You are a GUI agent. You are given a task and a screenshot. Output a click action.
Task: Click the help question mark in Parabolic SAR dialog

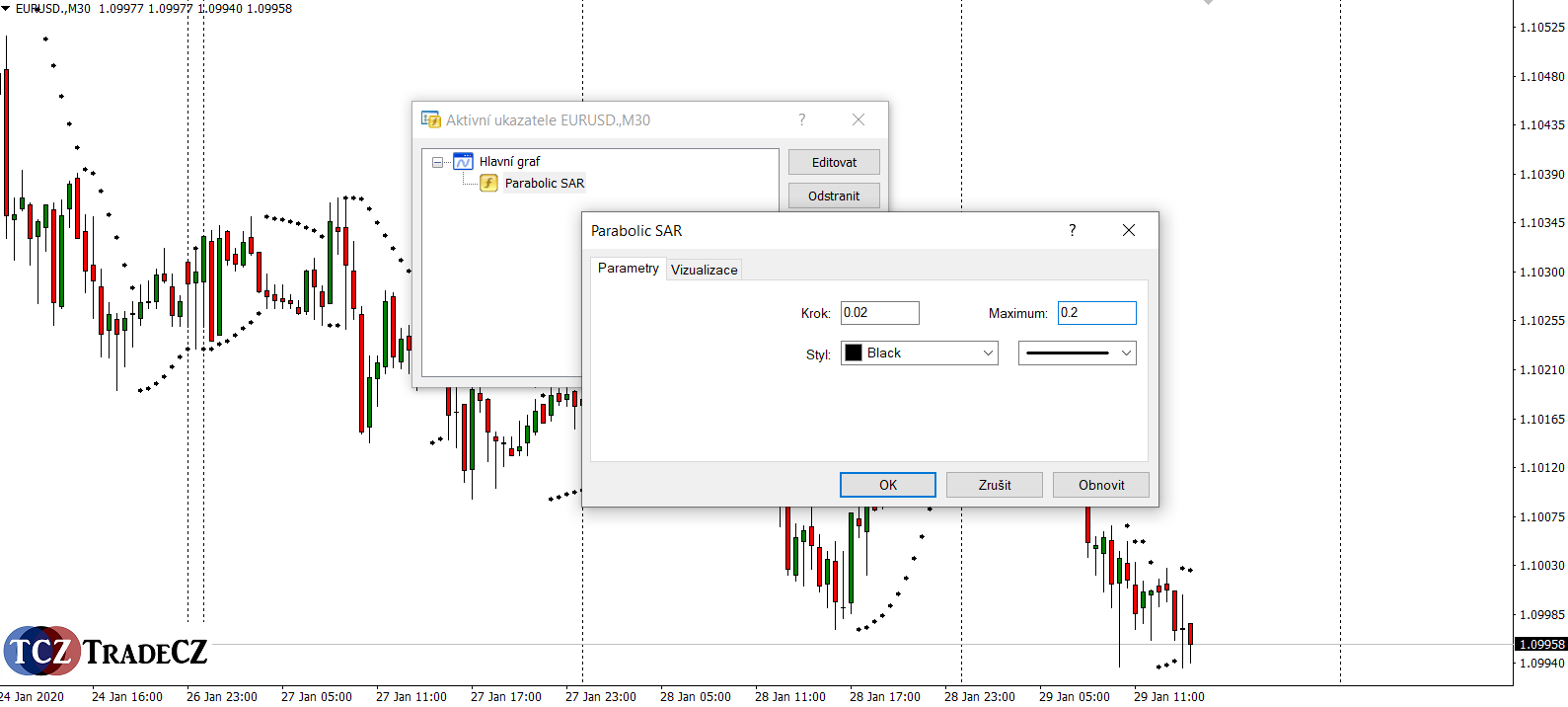click(1072, 230)
